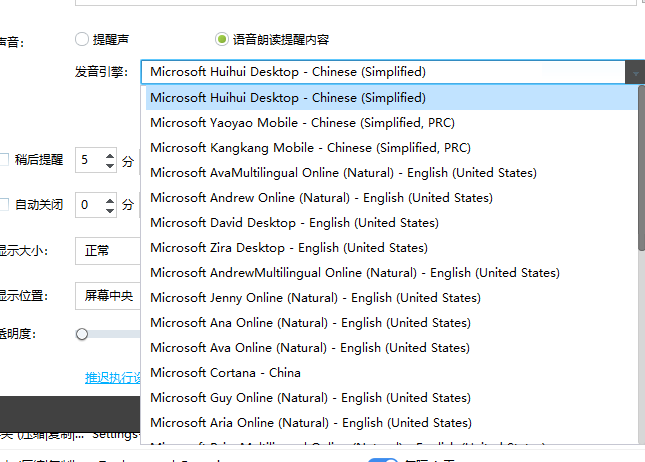The width and height of the screenshot is (645, 462).
Task: Decrease the 自动关闭 minutes spinner
Action: 110,210
